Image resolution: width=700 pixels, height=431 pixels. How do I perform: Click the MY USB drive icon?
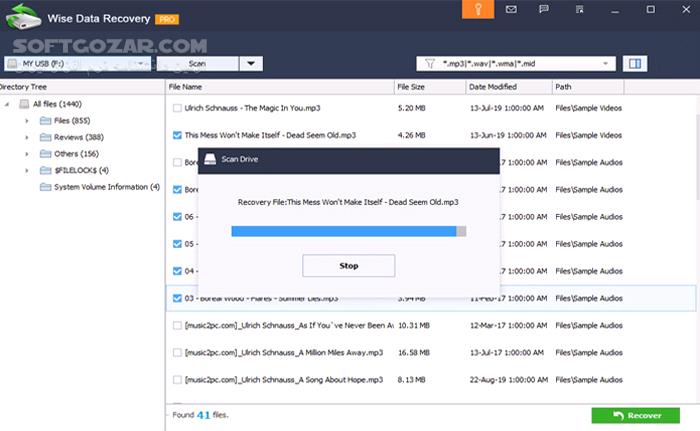click(12, 64)
